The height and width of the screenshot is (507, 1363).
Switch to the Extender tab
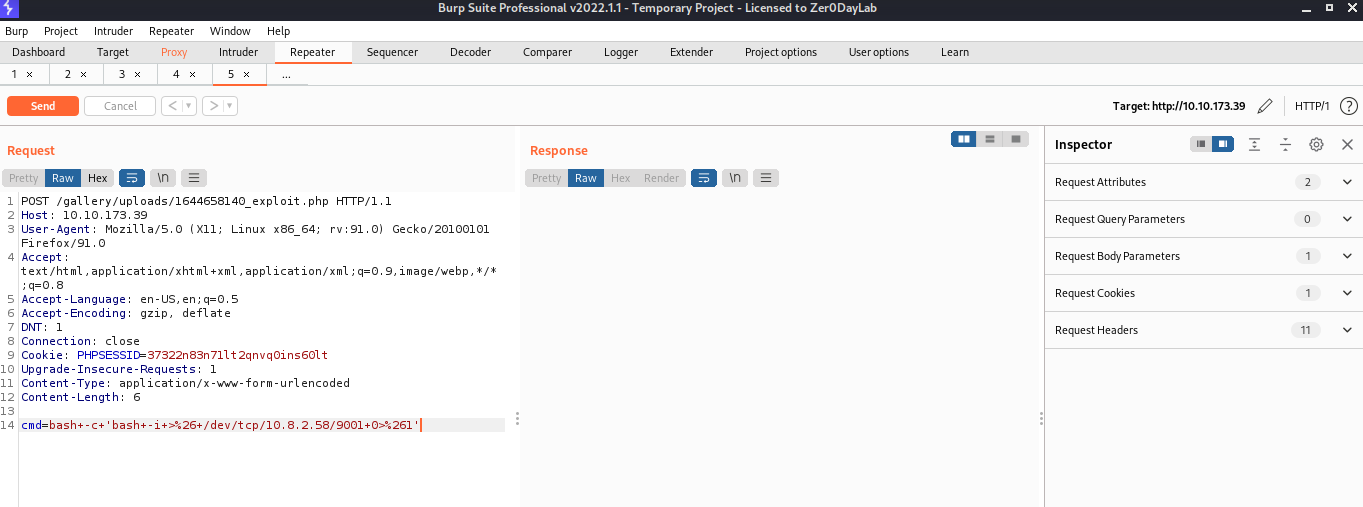692,52
